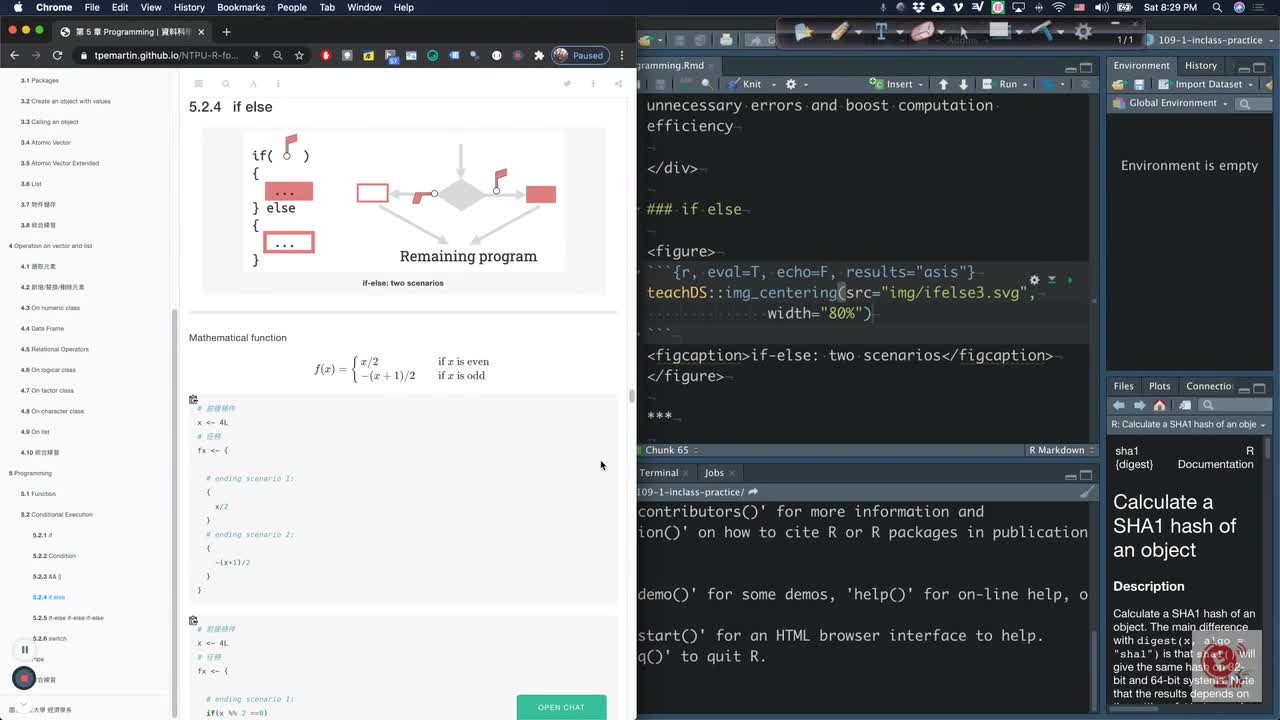Open Spotlight search in menu bar
This screenshot has width=1280, height=720.
[1217, 7]
